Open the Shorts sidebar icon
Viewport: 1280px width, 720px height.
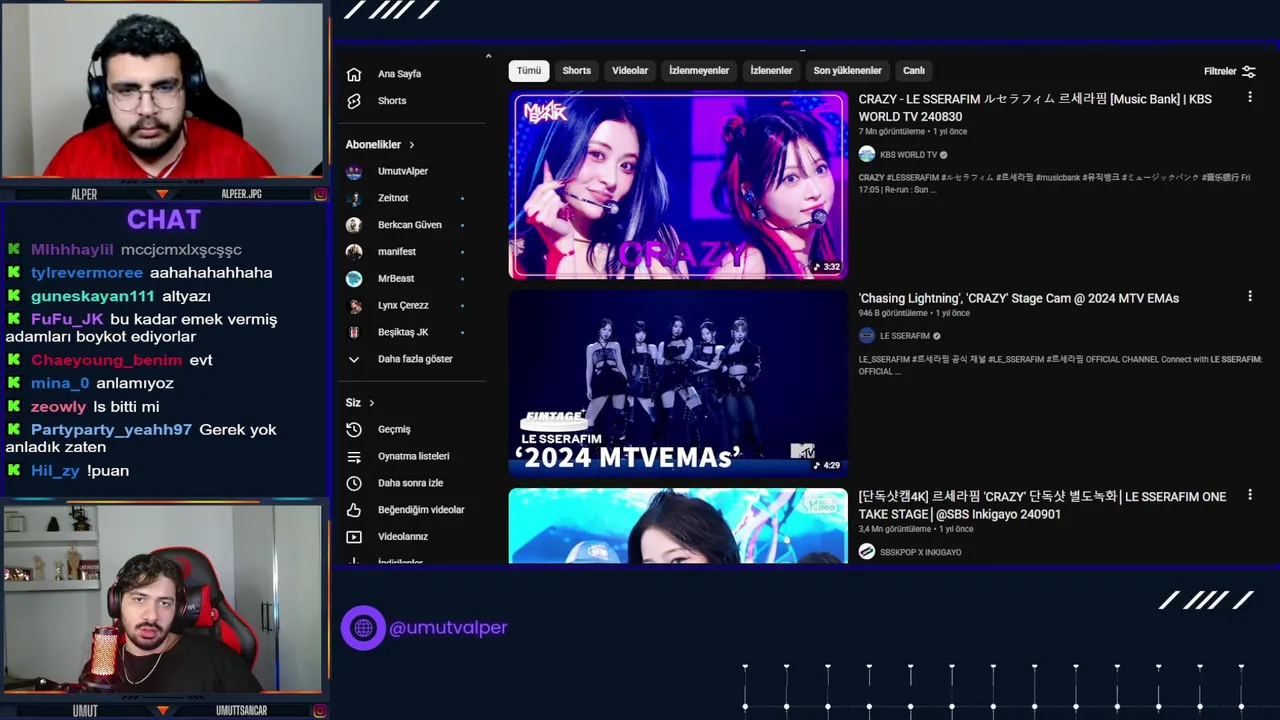click(354, 101)
